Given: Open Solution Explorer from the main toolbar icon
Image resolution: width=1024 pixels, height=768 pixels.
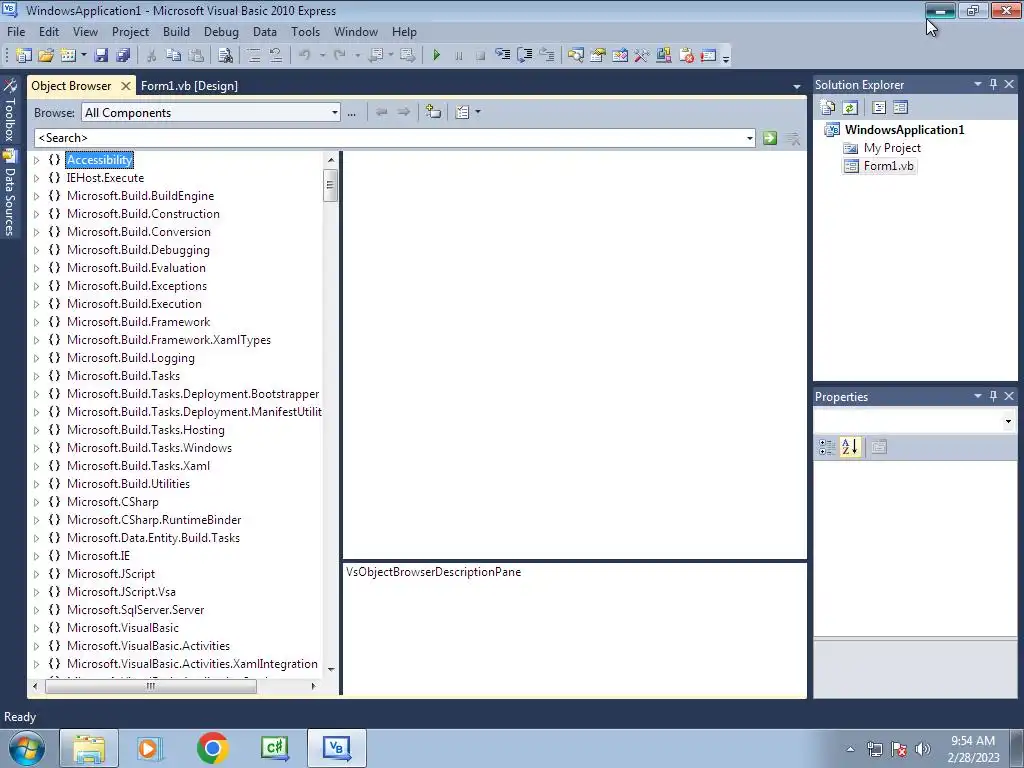Looking at the screenshot, I should click(x=575, y=56).
